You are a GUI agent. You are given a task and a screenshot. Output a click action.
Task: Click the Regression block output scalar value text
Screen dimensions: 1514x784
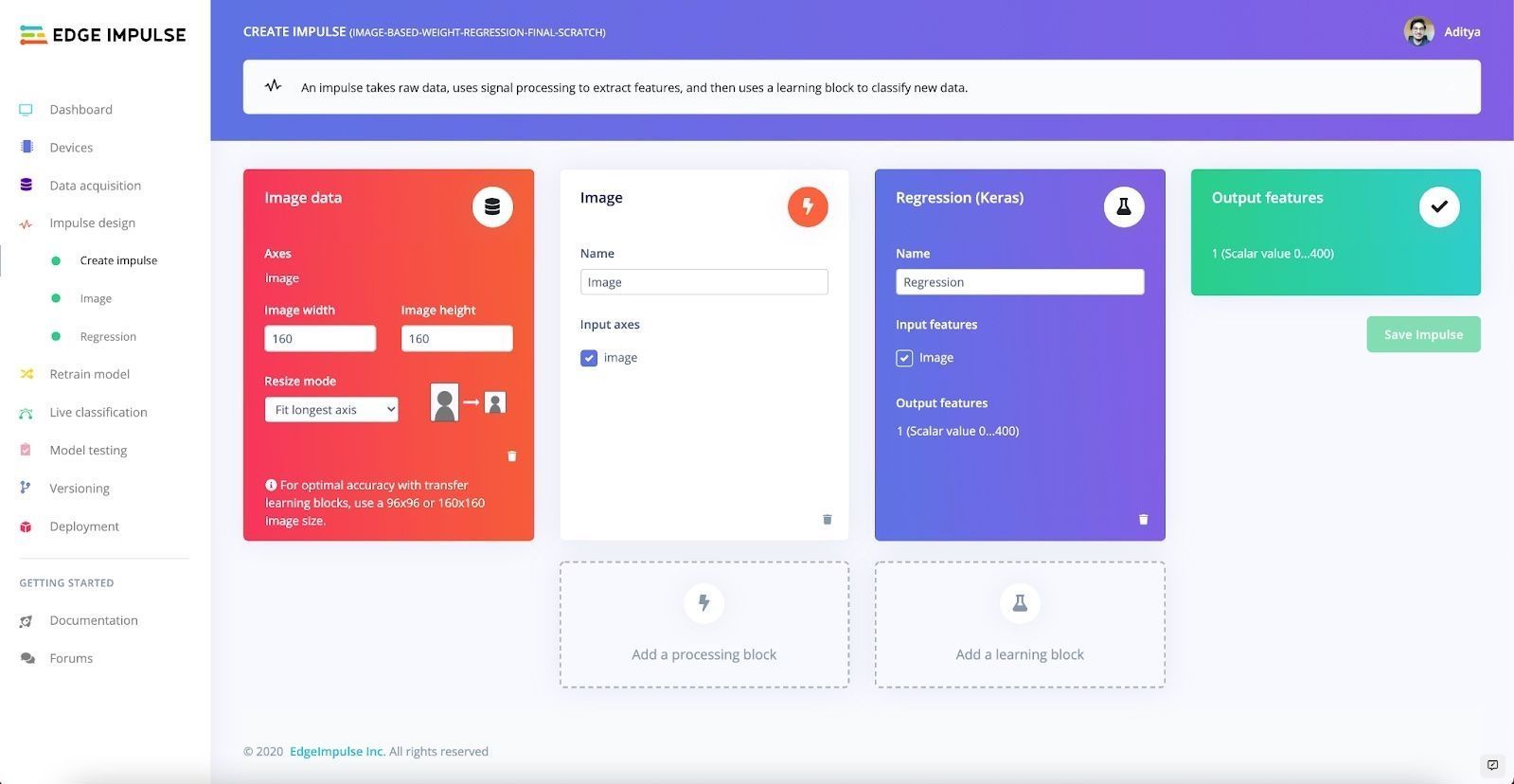pyautogui.click(x=957, y=431)
